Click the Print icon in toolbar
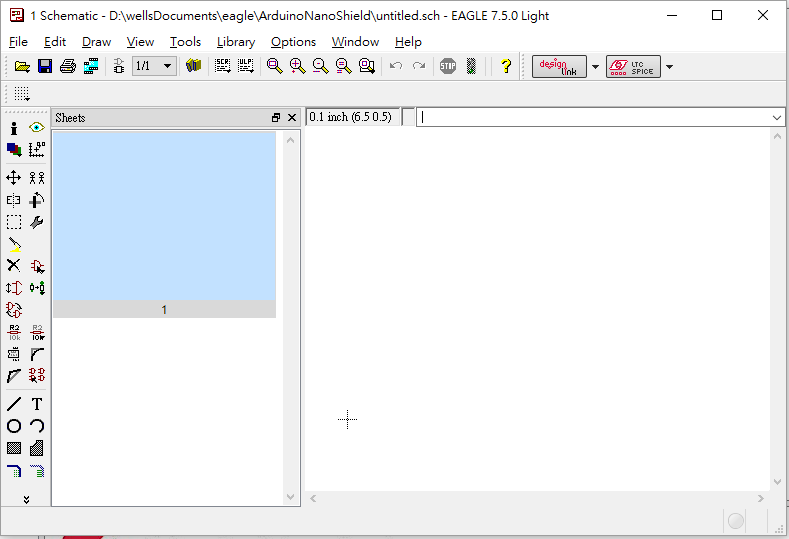Screen dimensions: 789x539 (68, 66)
